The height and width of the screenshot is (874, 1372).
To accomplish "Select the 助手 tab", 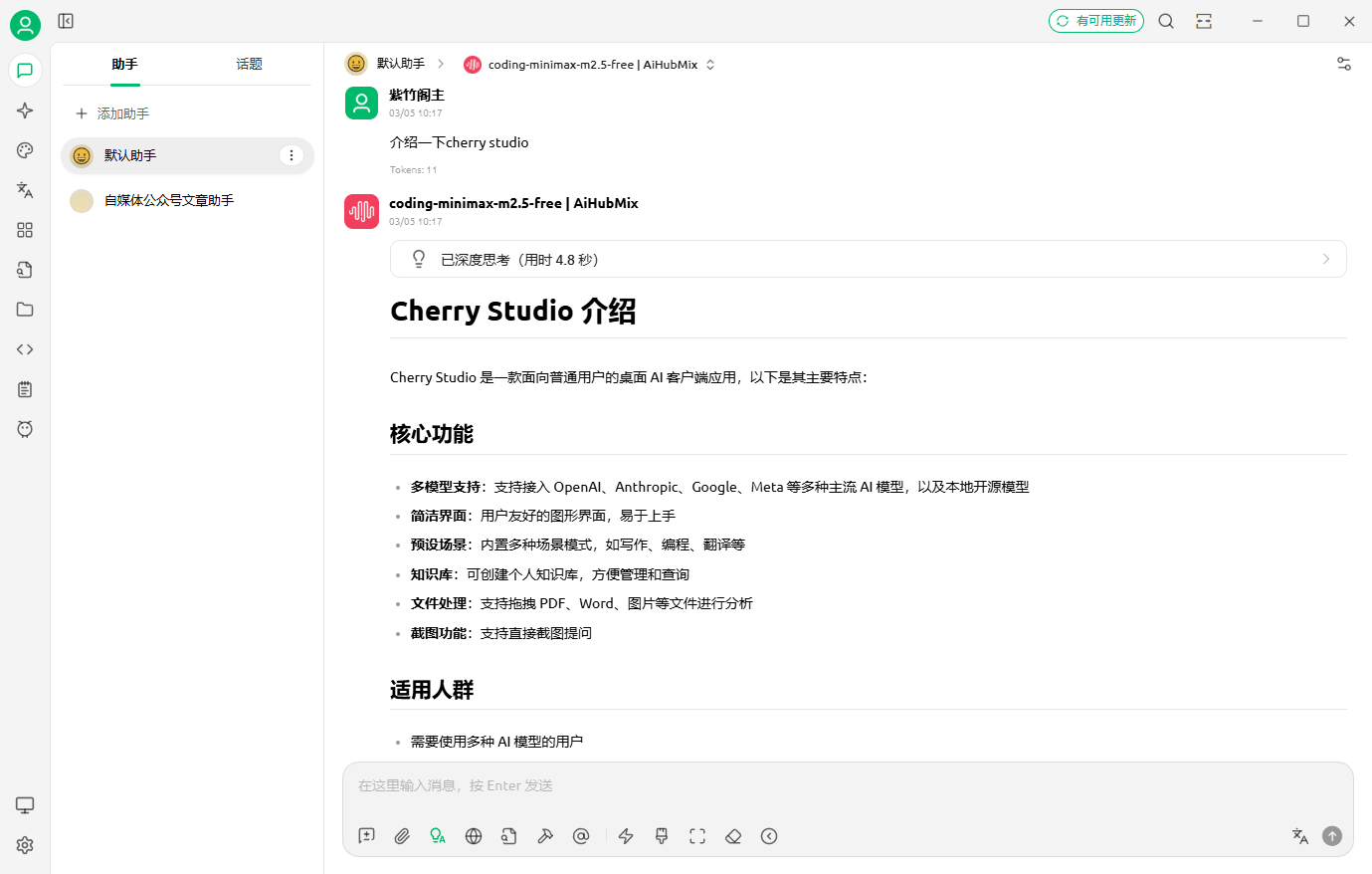I will 124,65.
